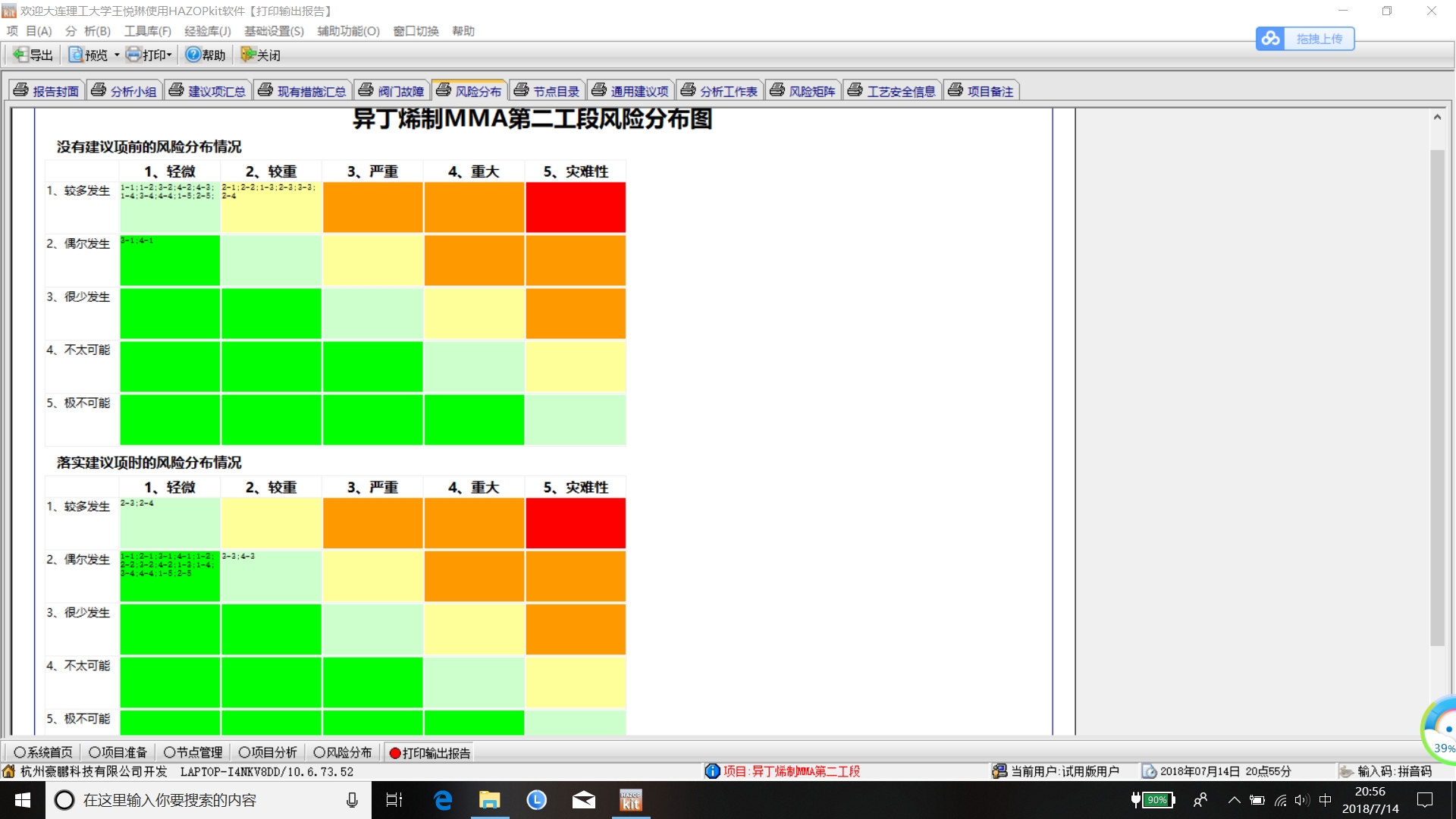The width and height of the screenshot is (1456, 819).
Task: Open Microsoft Edge from the taskbar
Action: coord(443,800)
